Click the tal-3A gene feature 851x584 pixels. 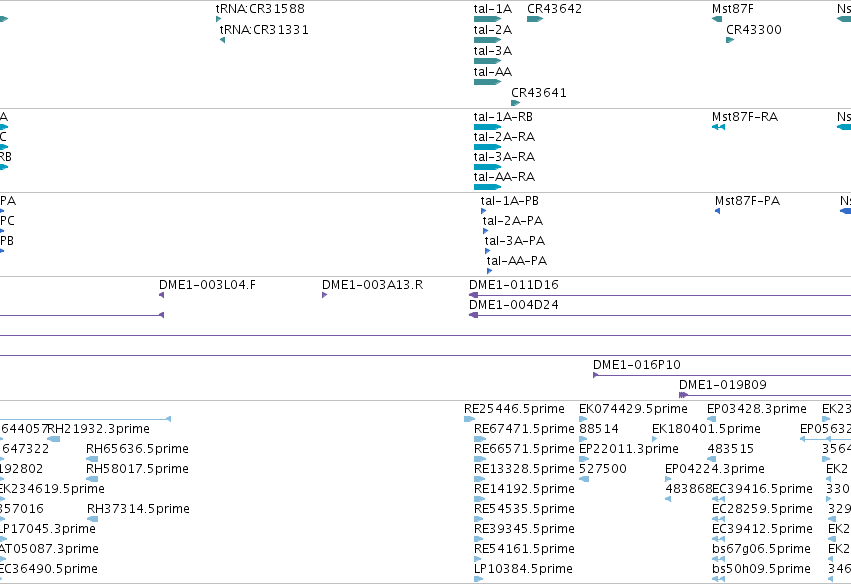[487, 61]
